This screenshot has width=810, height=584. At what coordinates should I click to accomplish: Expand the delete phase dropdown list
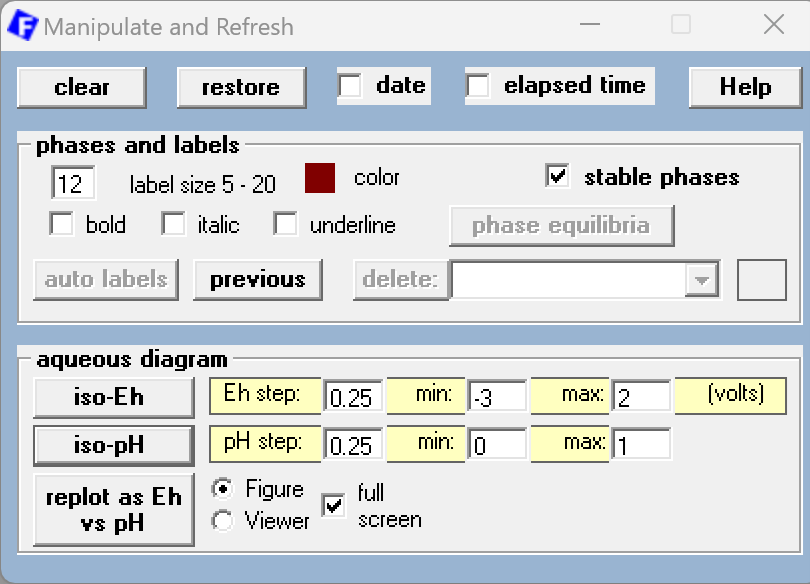pos(702,281)
